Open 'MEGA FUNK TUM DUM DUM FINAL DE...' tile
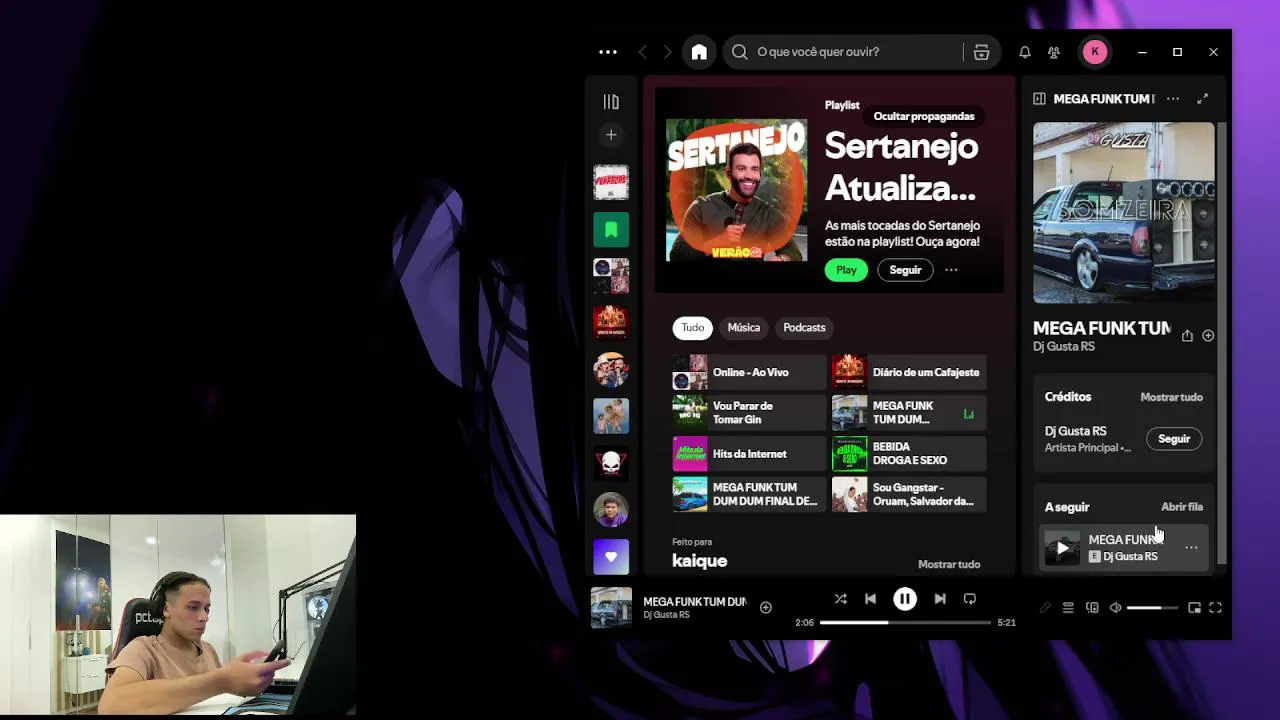This screenshot has height=720, width=1280. 749,495
